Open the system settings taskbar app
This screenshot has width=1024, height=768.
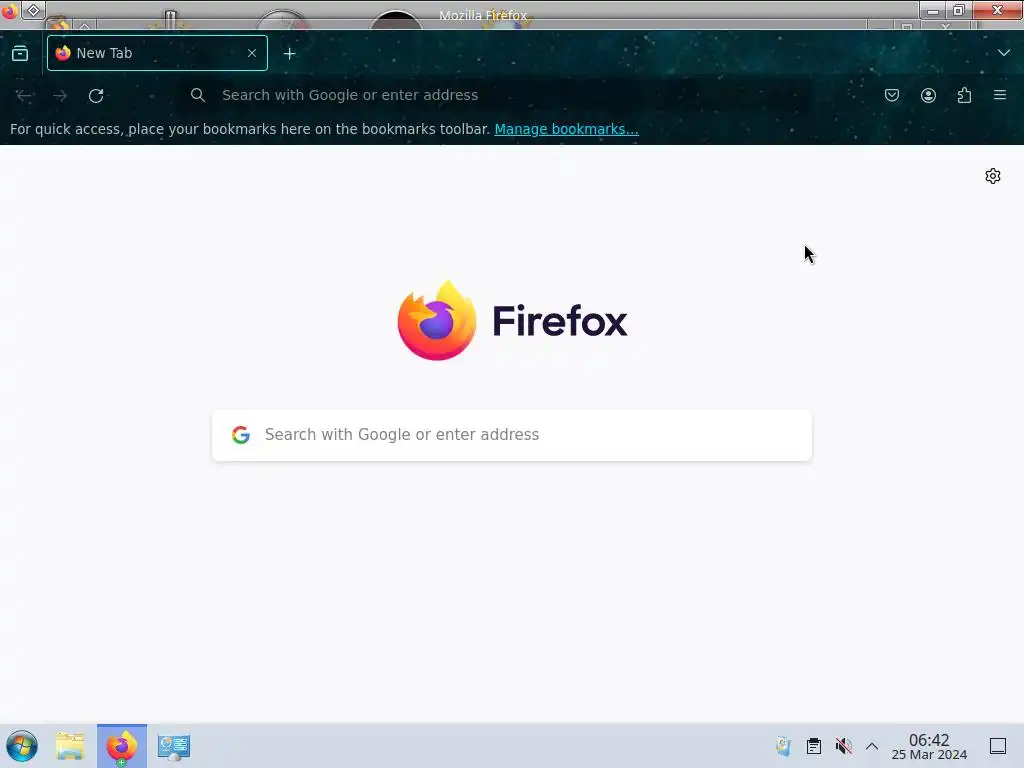tap(174, 746)
